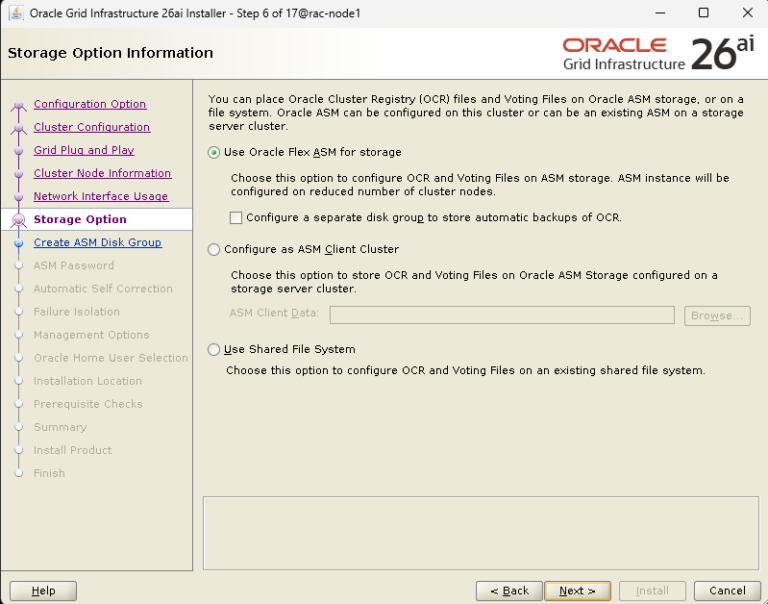Image resolution: width=768 pixels, height=604 pixels.
Task: Open the Cluster Node Information step
Action: pos(102,173)
